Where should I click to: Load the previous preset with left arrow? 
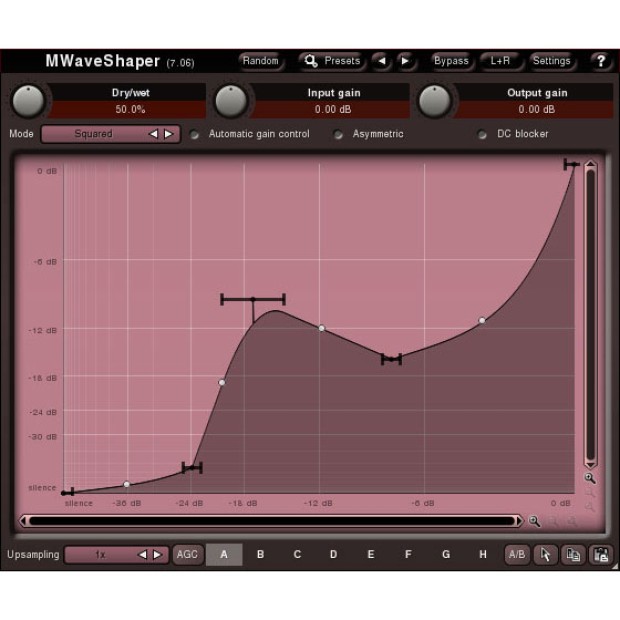click(x=382, y=61)
